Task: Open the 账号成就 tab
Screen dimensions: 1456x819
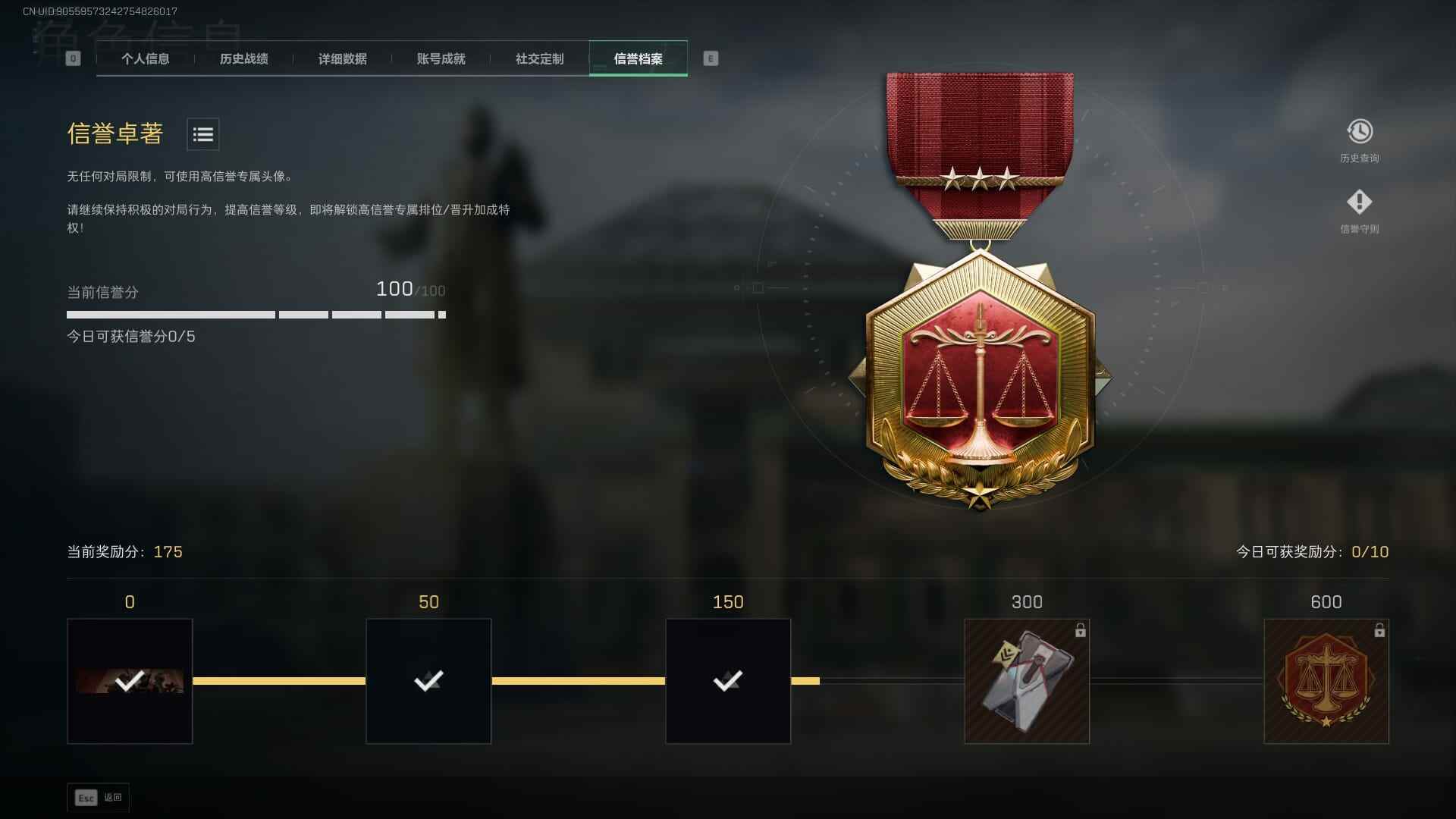Action: [441, 58]
